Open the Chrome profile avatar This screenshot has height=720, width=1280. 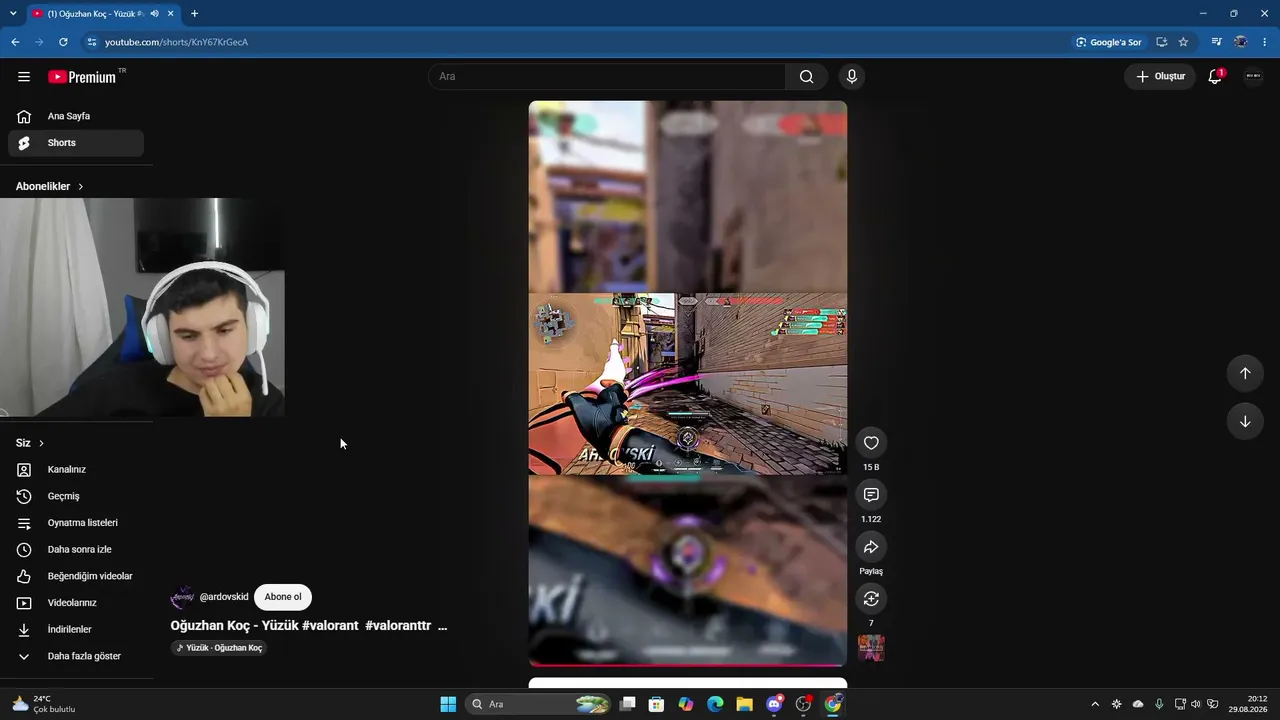coord(1240,42)
